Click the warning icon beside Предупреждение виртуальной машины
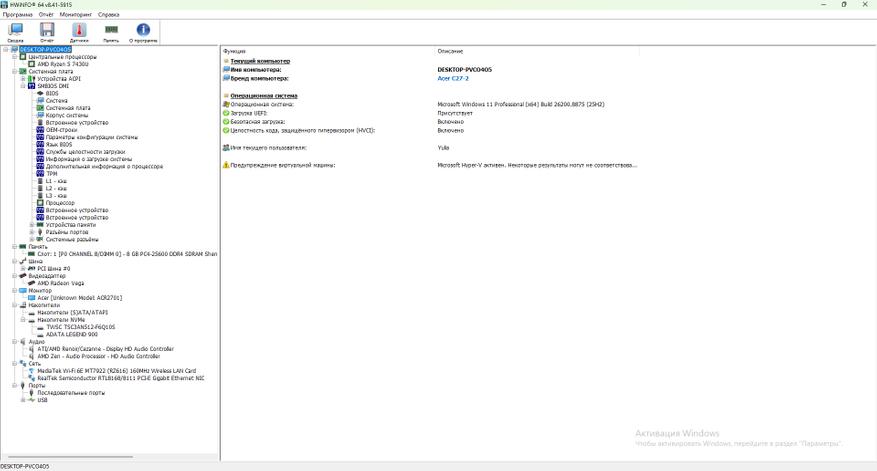This screenshot has width=877, height=471. [x=226, y=165]
